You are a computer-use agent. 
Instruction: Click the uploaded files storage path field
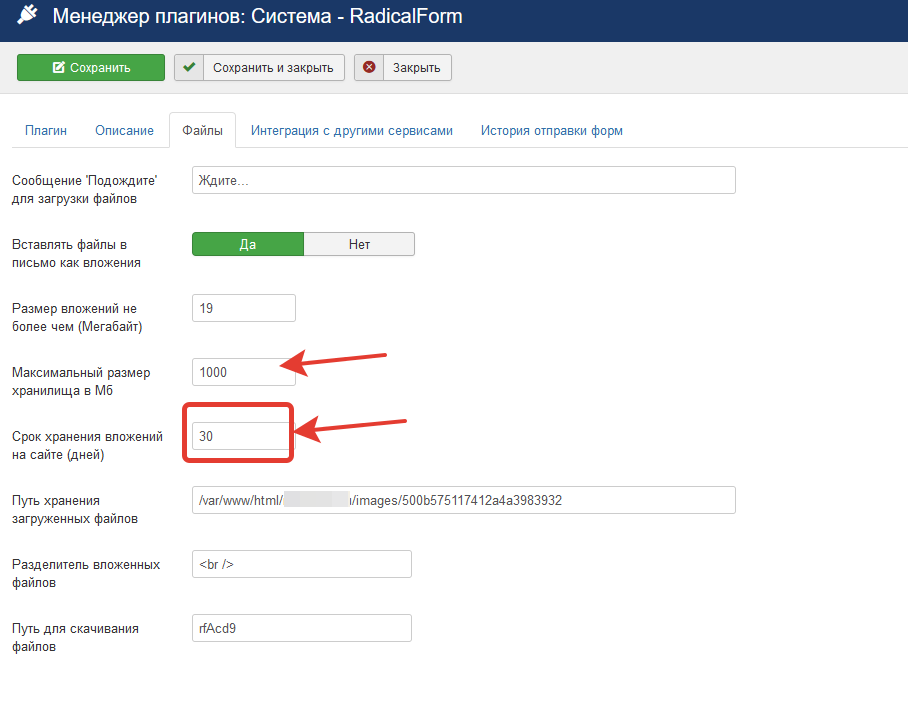(463, 500)
